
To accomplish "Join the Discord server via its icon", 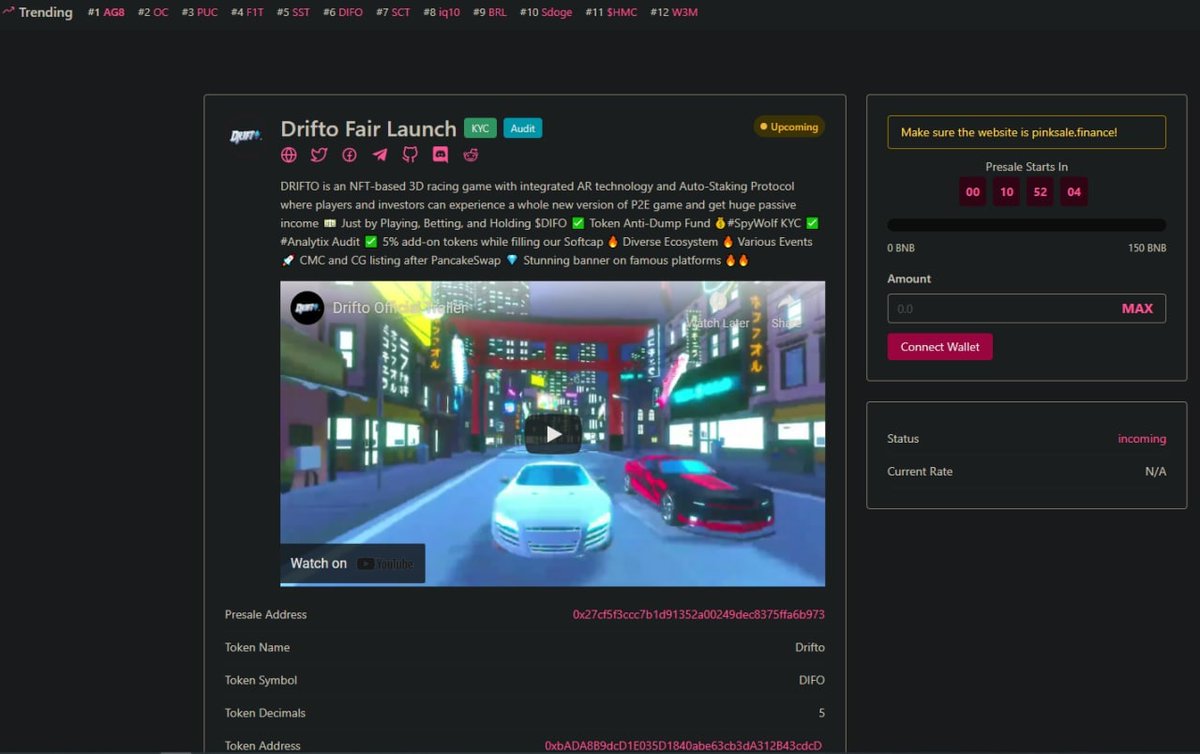I will point(440,155).
